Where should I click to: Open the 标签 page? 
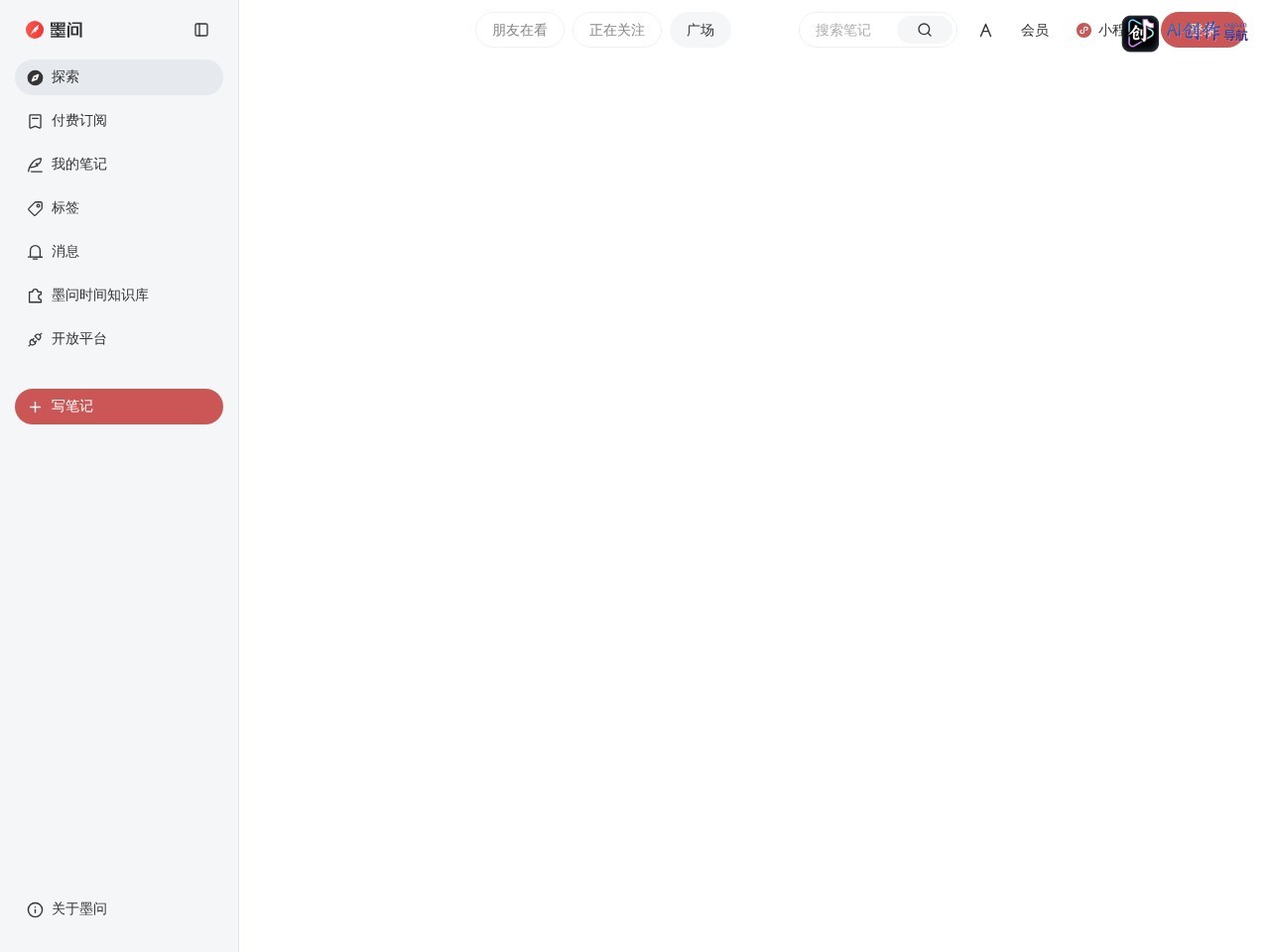(119, 208)
